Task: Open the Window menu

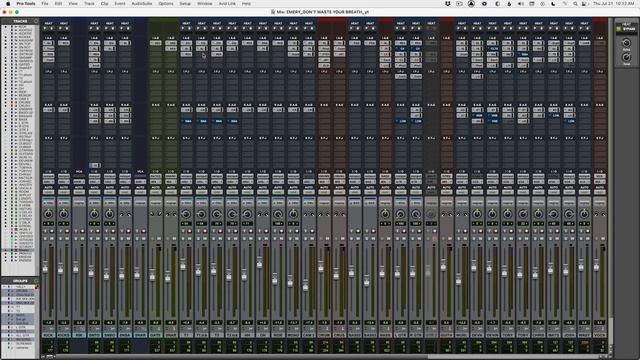Action: (204, 4)
